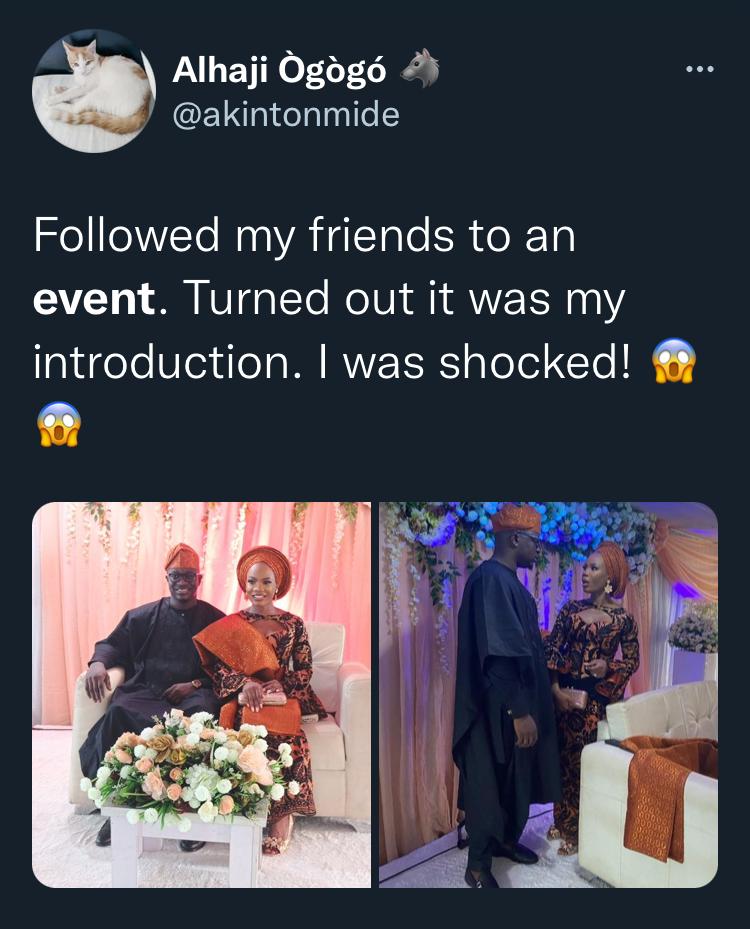Open the "Alhaji Ògògó" display name
The width and height of the screenshot is (750, 929).
pyautogui.click(x=279, y=69)
